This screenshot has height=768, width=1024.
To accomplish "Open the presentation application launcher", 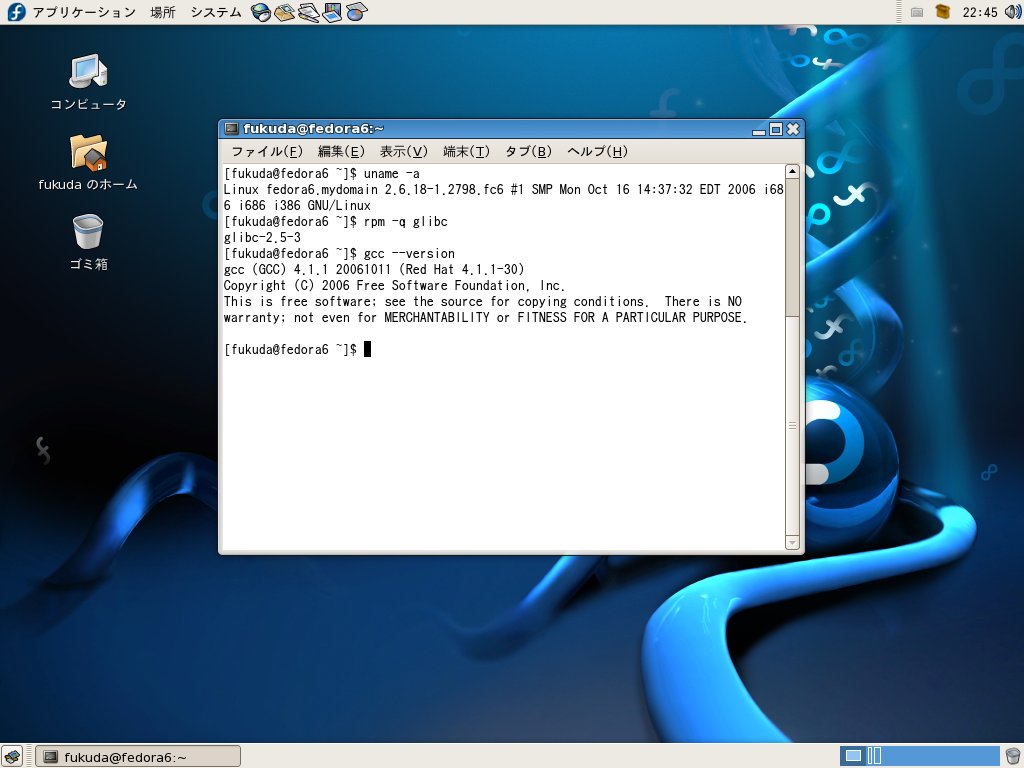I will pos(332,12).
